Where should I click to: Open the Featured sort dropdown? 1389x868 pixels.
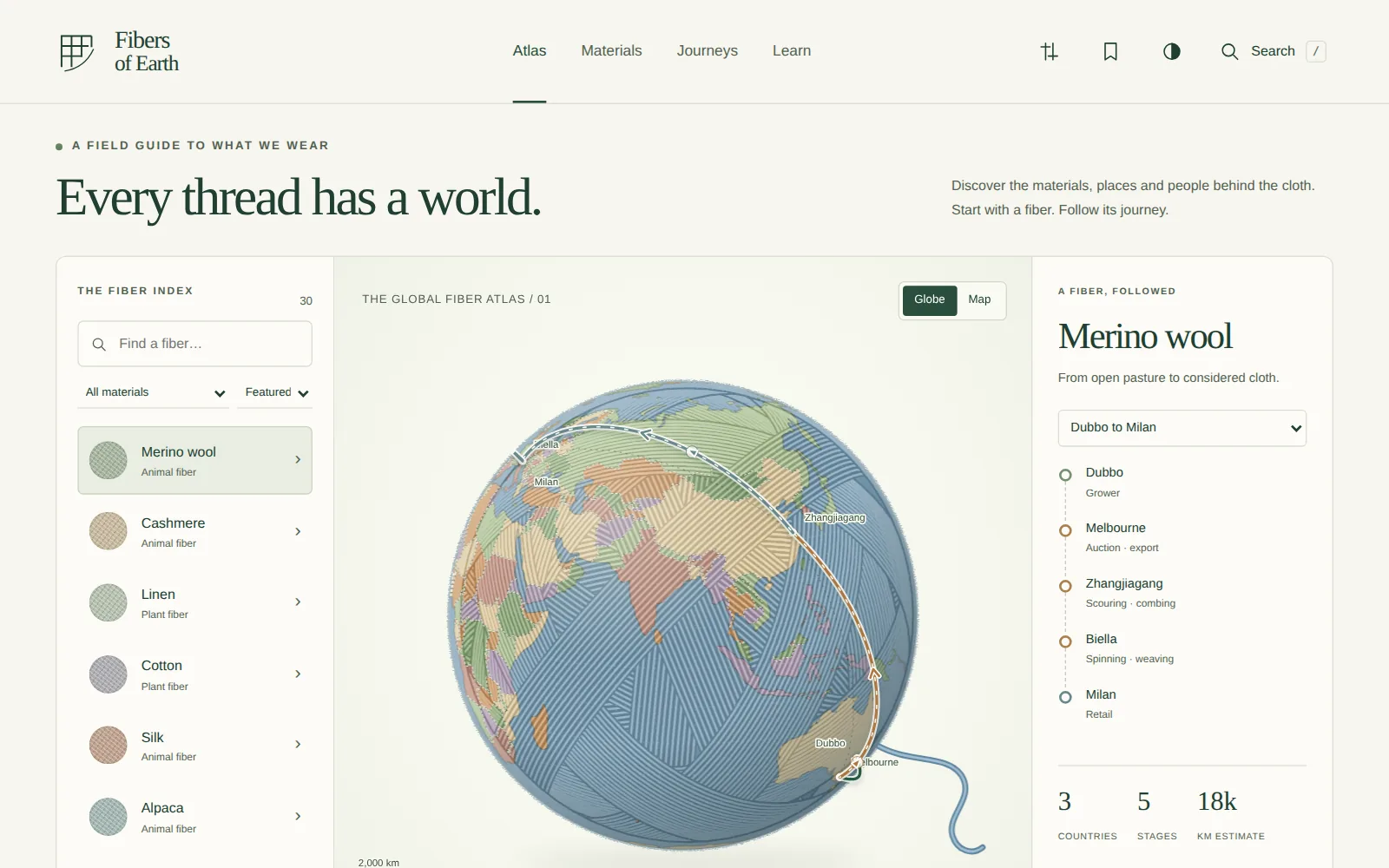pos(275,392)
